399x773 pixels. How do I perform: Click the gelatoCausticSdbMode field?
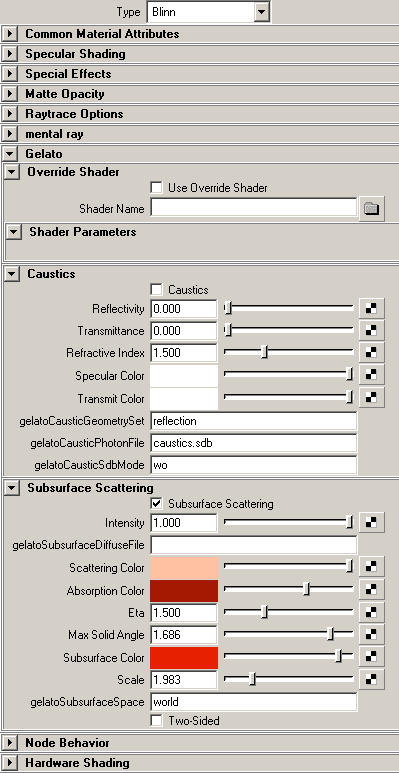click(254, 465)
